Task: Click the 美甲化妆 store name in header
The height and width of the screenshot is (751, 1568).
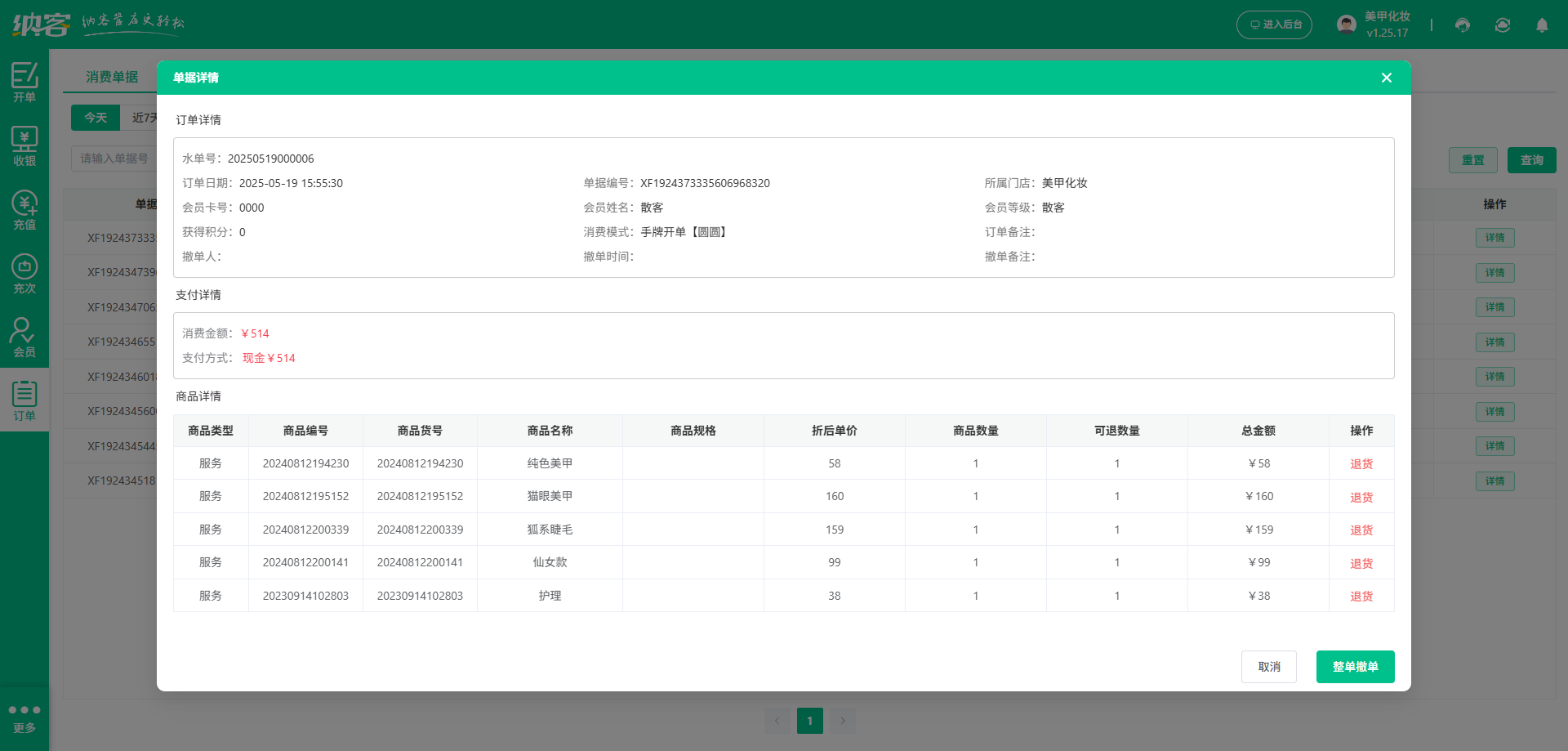Action: pos(1388,16)
